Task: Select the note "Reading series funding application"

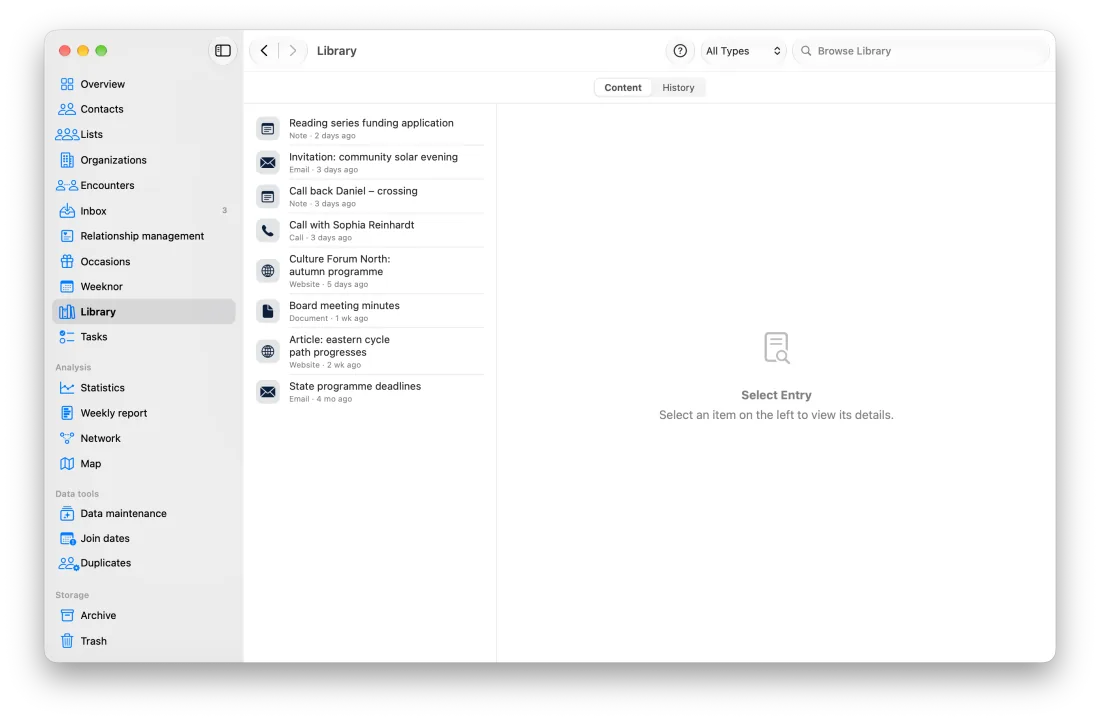Action: [x=370, y=128]
